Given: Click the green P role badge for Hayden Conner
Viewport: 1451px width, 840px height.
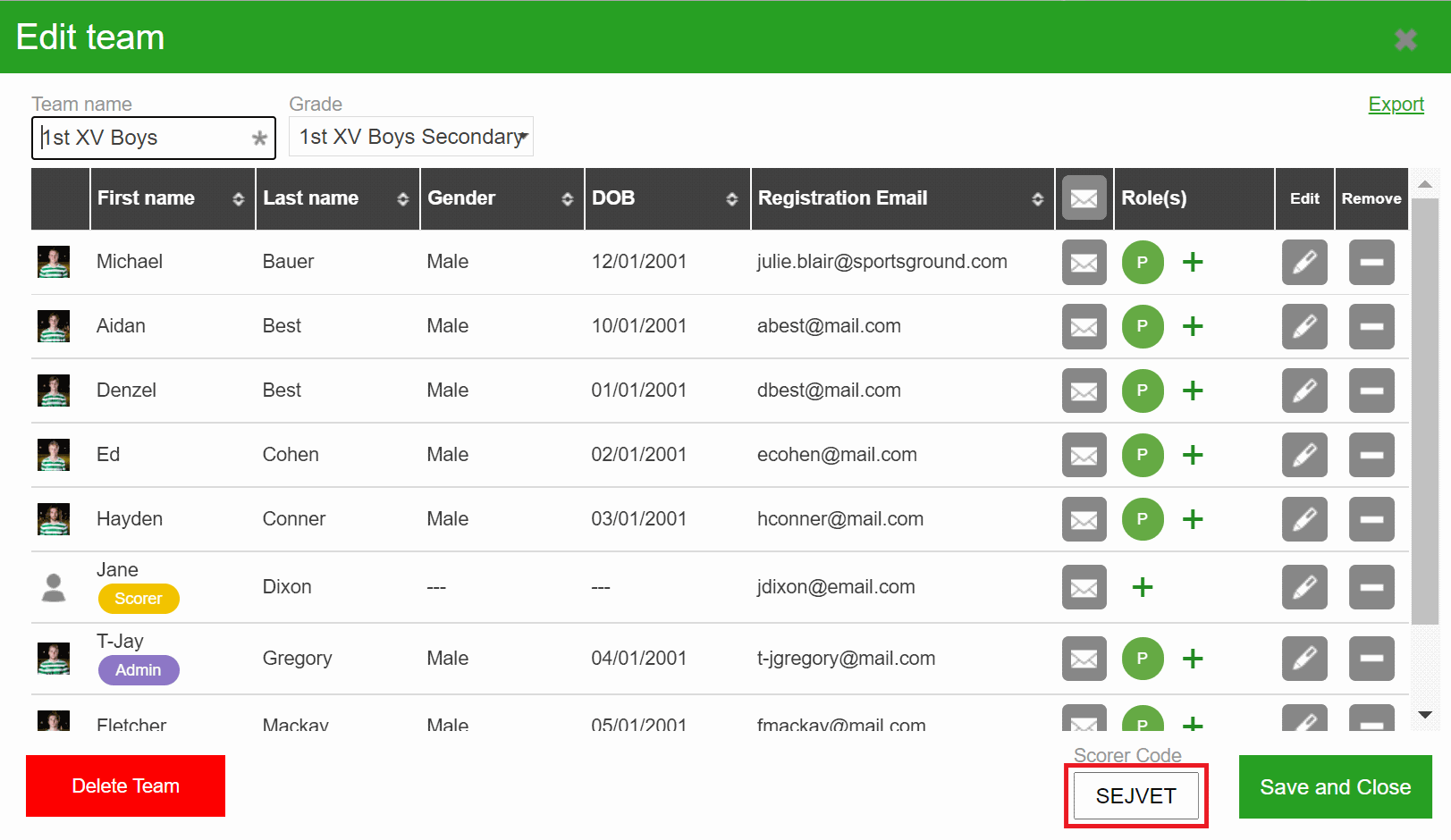Looking at the screenshot, I should (1142, 520).
